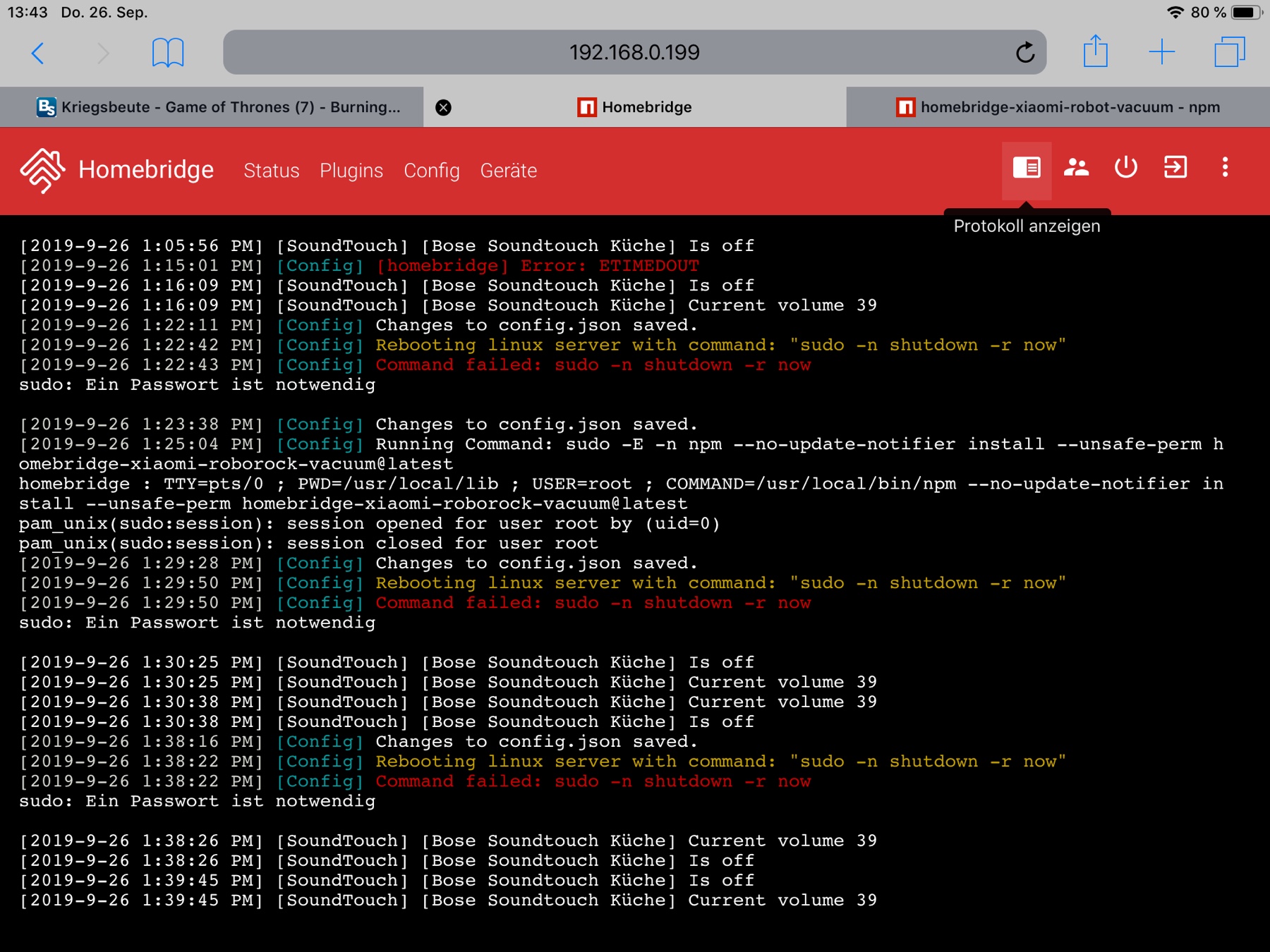The height and width of the screenshot is (952, 1270).
Task: Open the log viewer (Protokoll anzeigen) icon
Action: (x=1027, y=168)
